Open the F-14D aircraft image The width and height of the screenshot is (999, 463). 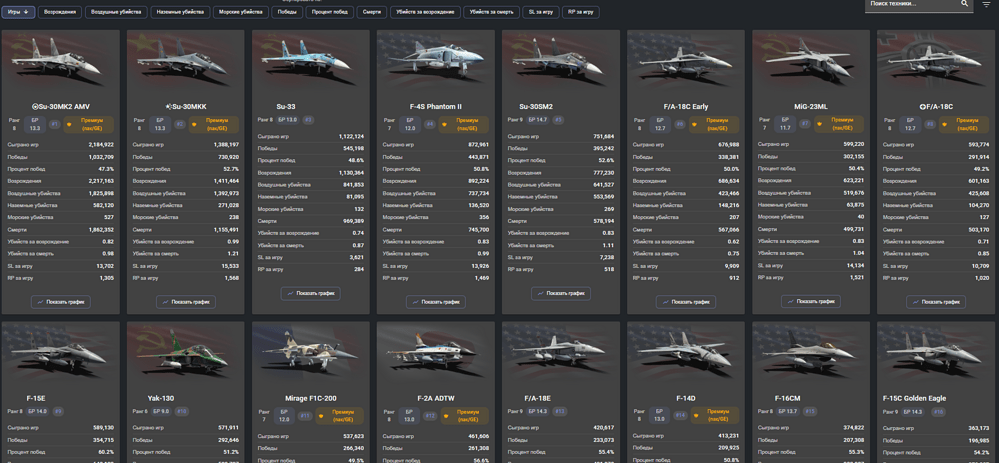click(686, 354)
